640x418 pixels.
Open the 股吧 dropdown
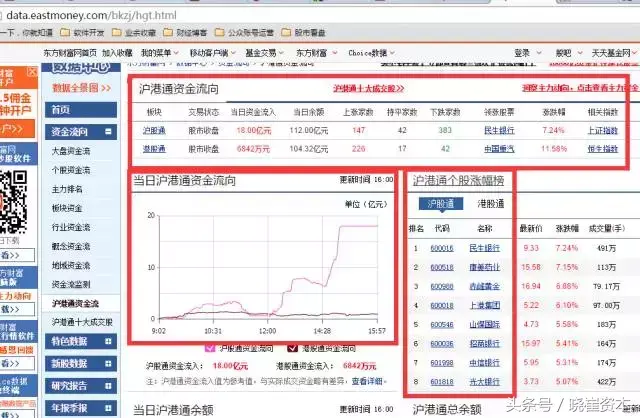click(569, 53)
